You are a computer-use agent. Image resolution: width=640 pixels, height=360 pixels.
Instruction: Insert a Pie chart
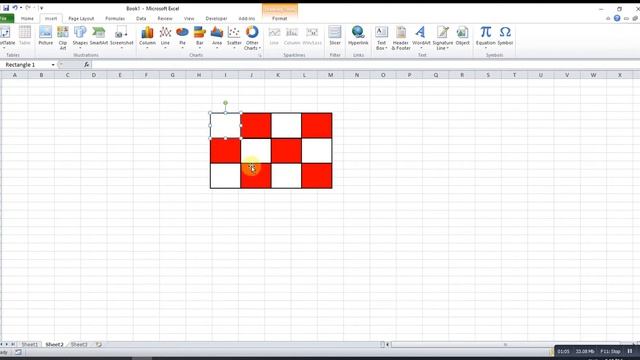[x=182, y=37]
